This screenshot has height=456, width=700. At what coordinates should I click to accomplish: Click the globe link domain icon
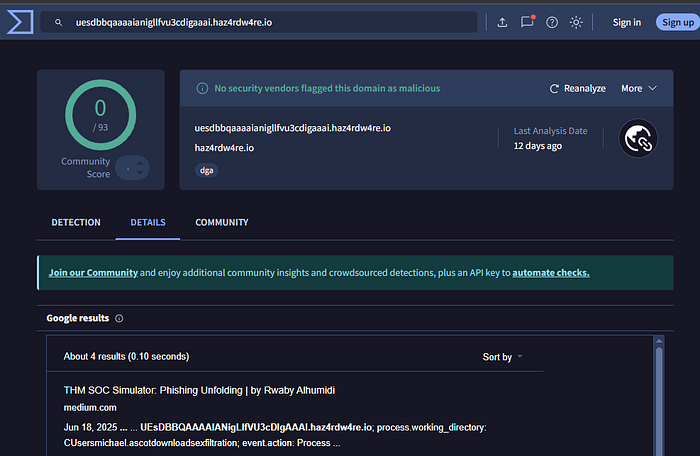(638, 138)
